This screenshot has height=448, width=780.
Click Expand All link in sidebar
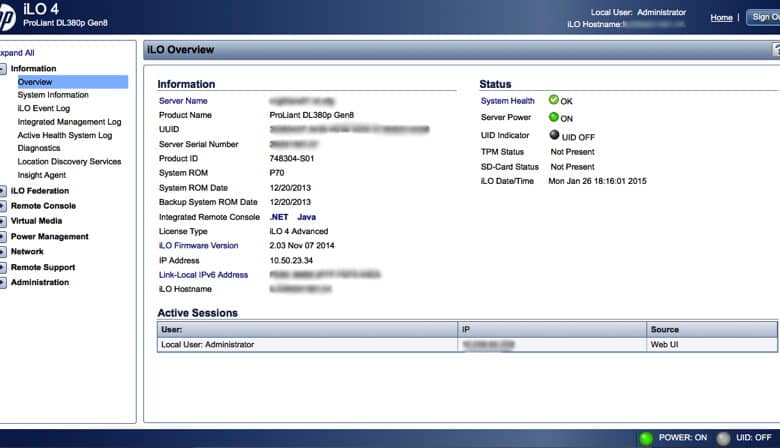(17, 53)
